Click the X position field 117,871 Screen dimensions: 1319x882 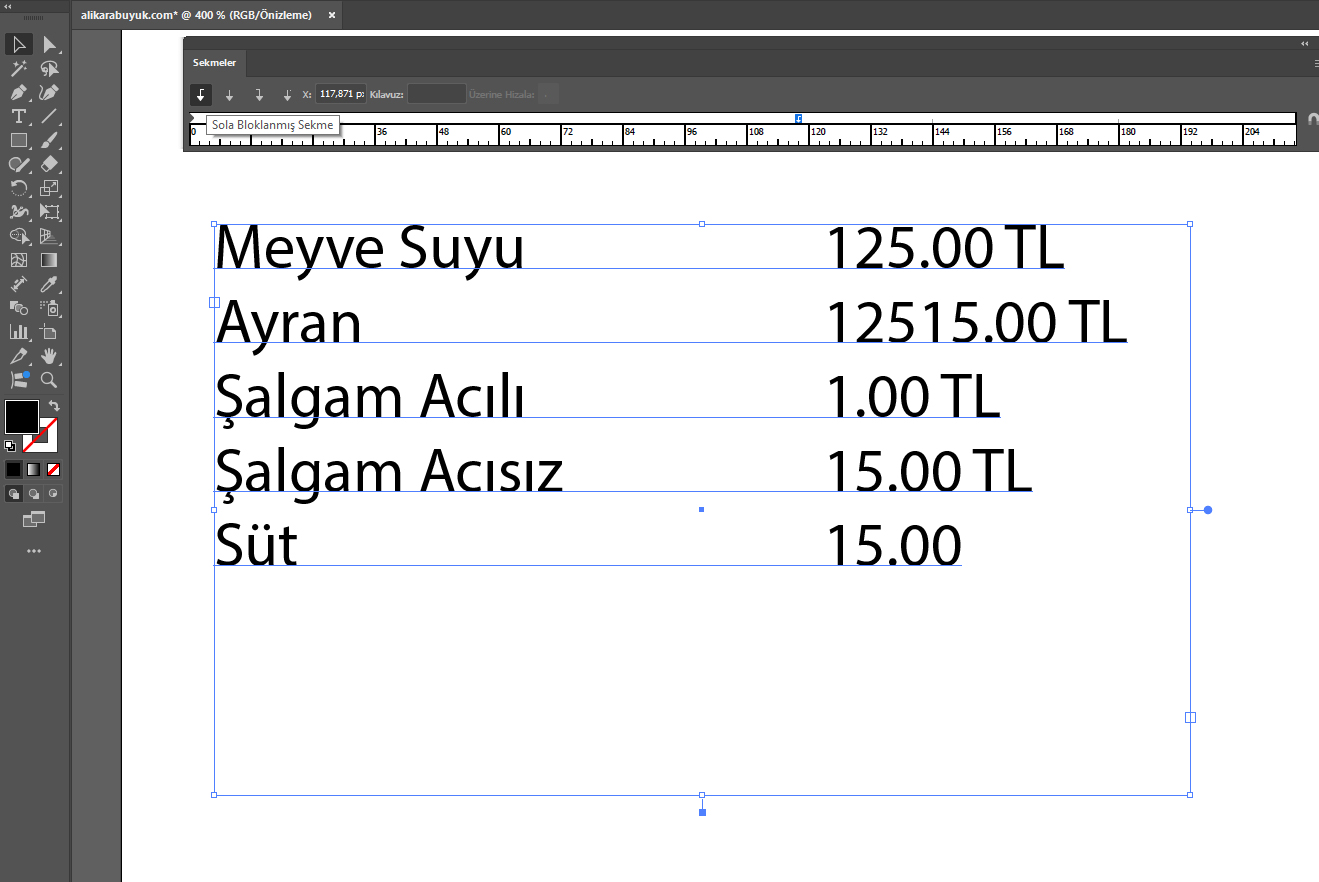341,94
